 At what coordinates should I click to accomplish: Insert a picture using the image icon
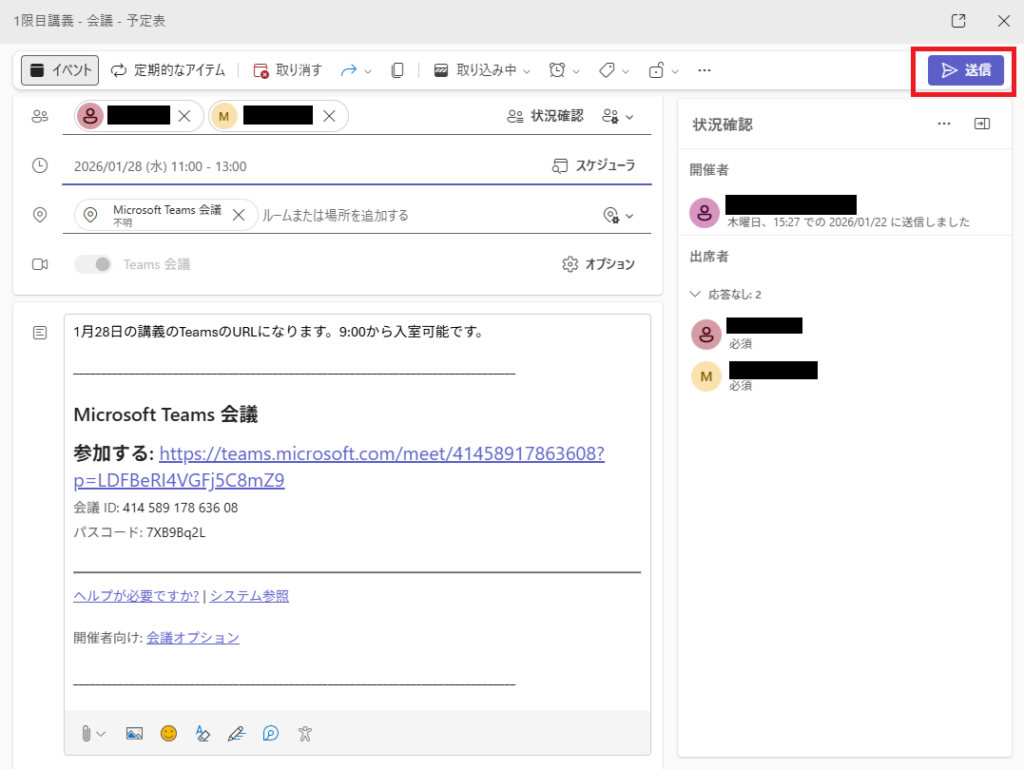pyautogui.click(x=134, y=733)
